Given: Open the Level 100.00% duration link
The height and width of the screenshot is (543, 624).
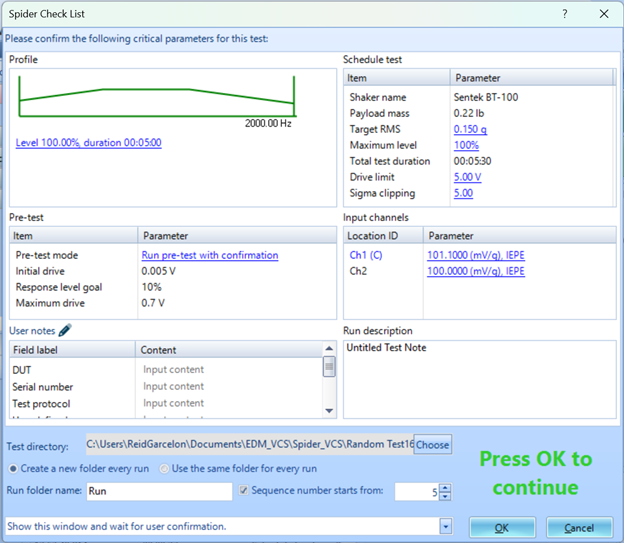Looking at the screenshot, I should (88, 143).
